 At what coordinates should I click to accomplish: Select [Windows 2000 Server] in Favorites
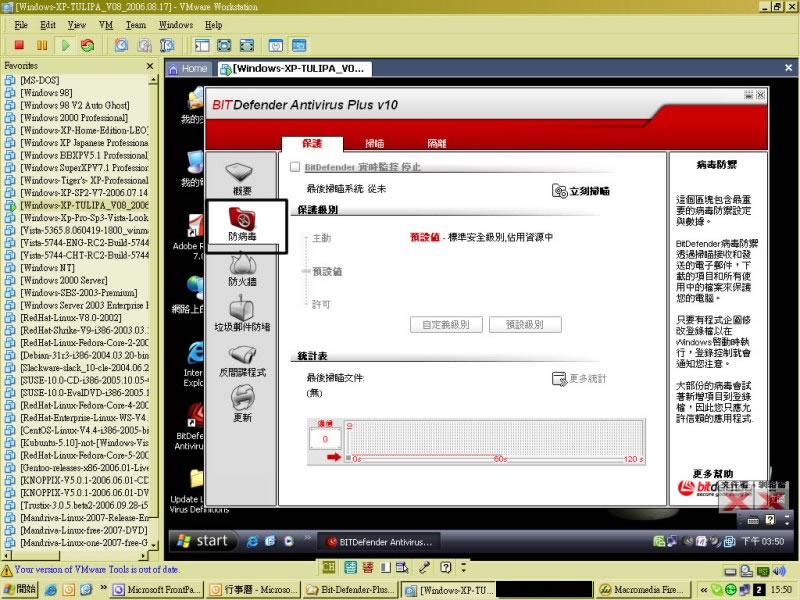point(64,280)
